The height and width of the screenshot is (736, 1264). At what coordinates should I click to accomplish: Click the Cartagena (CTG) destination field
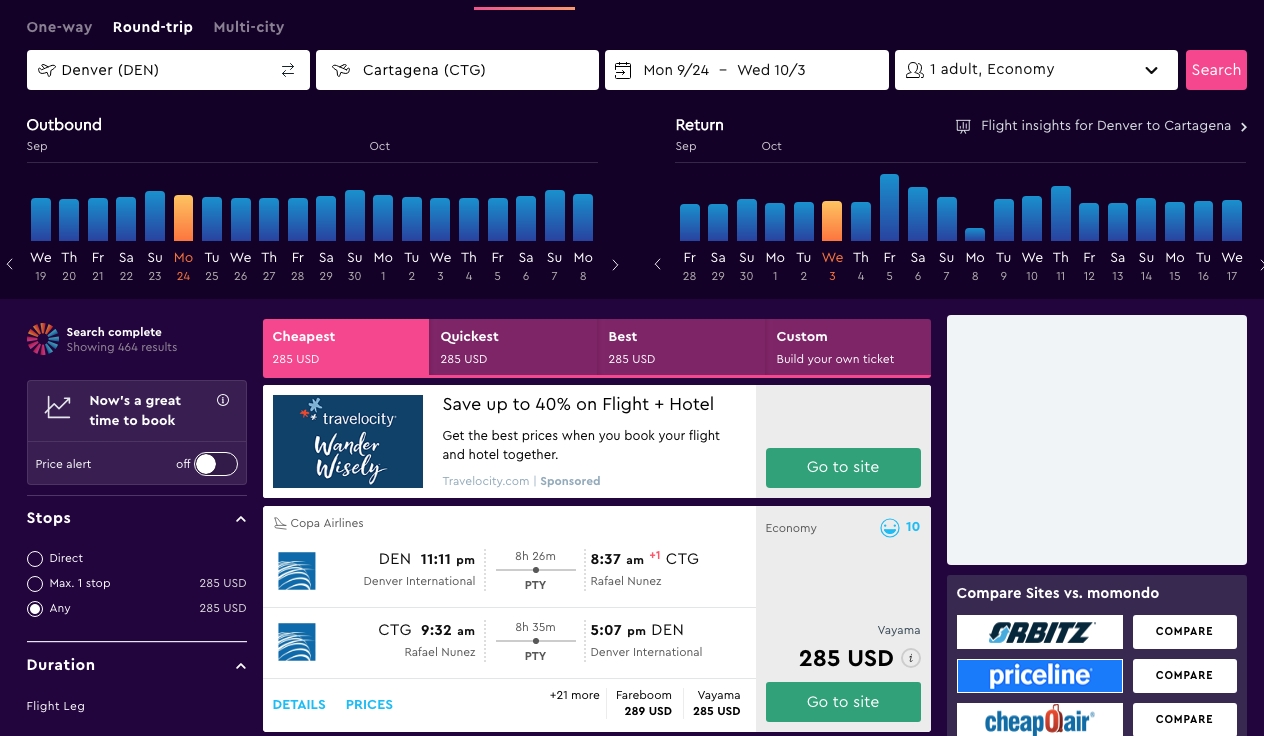(x=457, y=70)
